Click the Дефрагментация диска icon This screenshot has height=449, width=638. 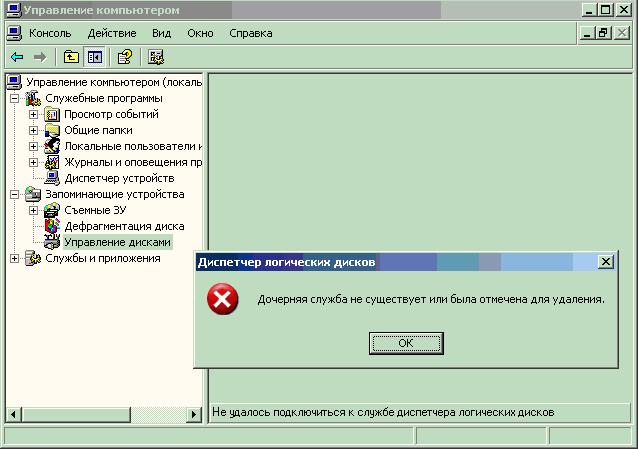52,226
